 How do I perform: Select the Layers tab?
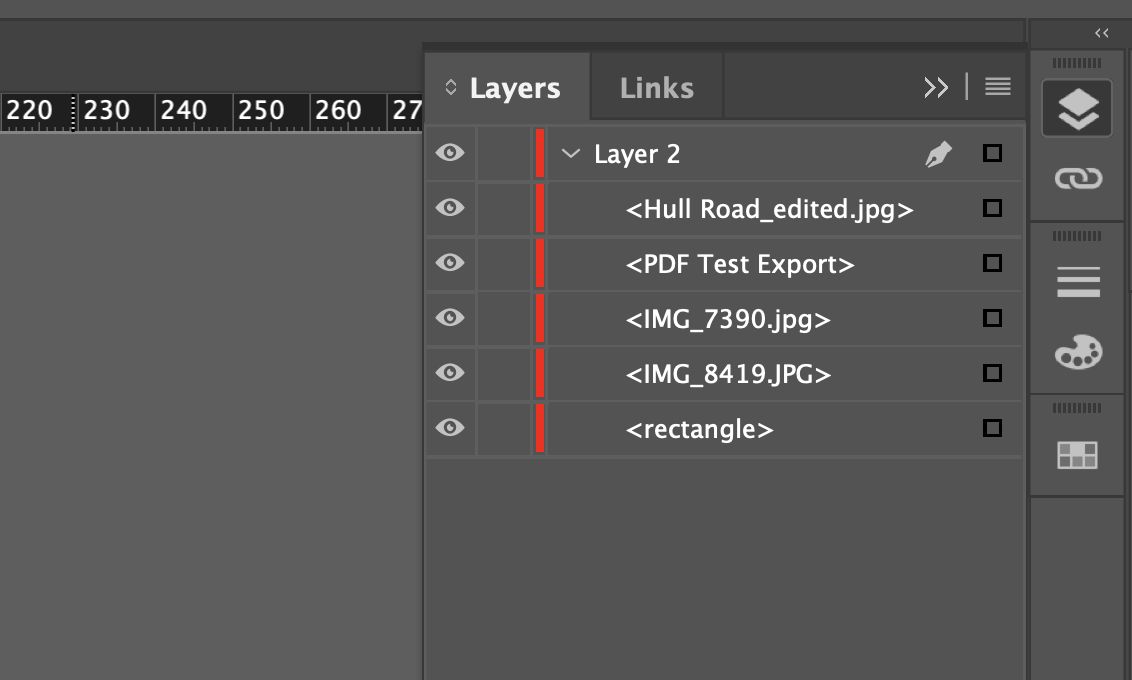tap(514, 87)
